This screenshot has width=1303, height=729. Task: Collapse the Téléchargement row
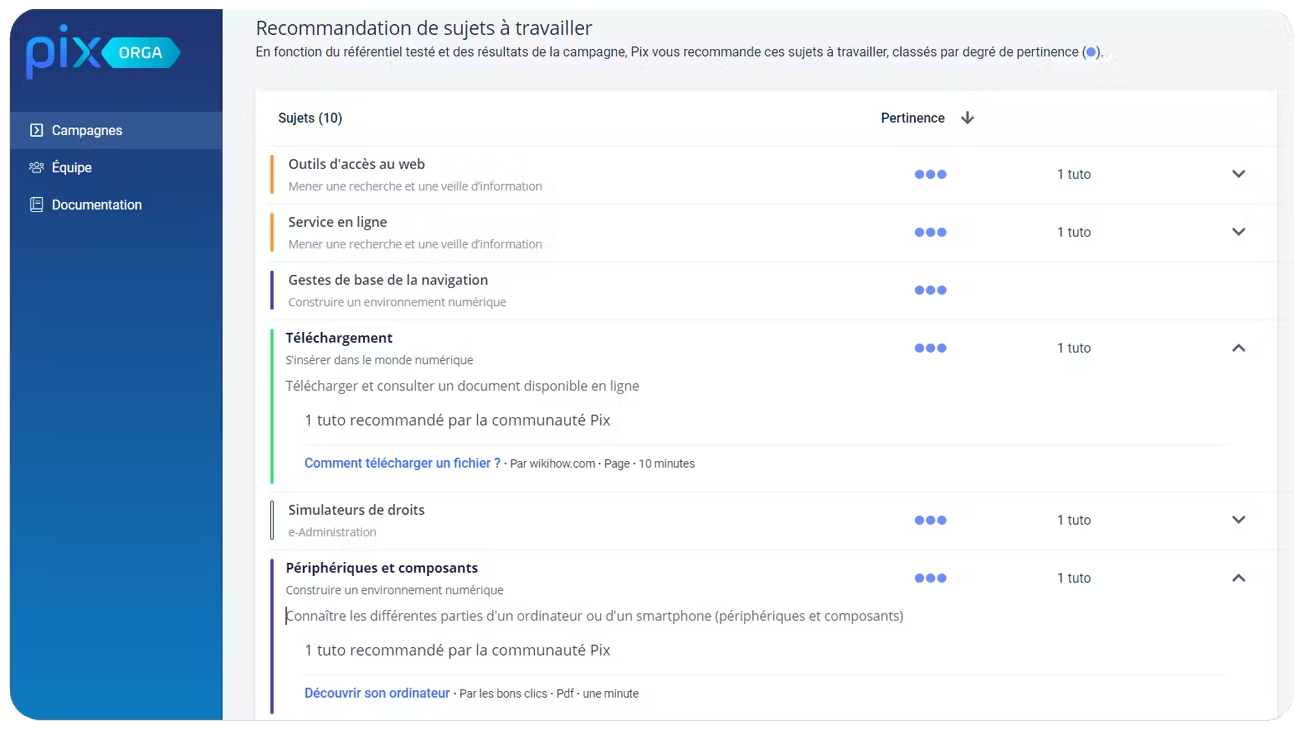pos(1238,348)
